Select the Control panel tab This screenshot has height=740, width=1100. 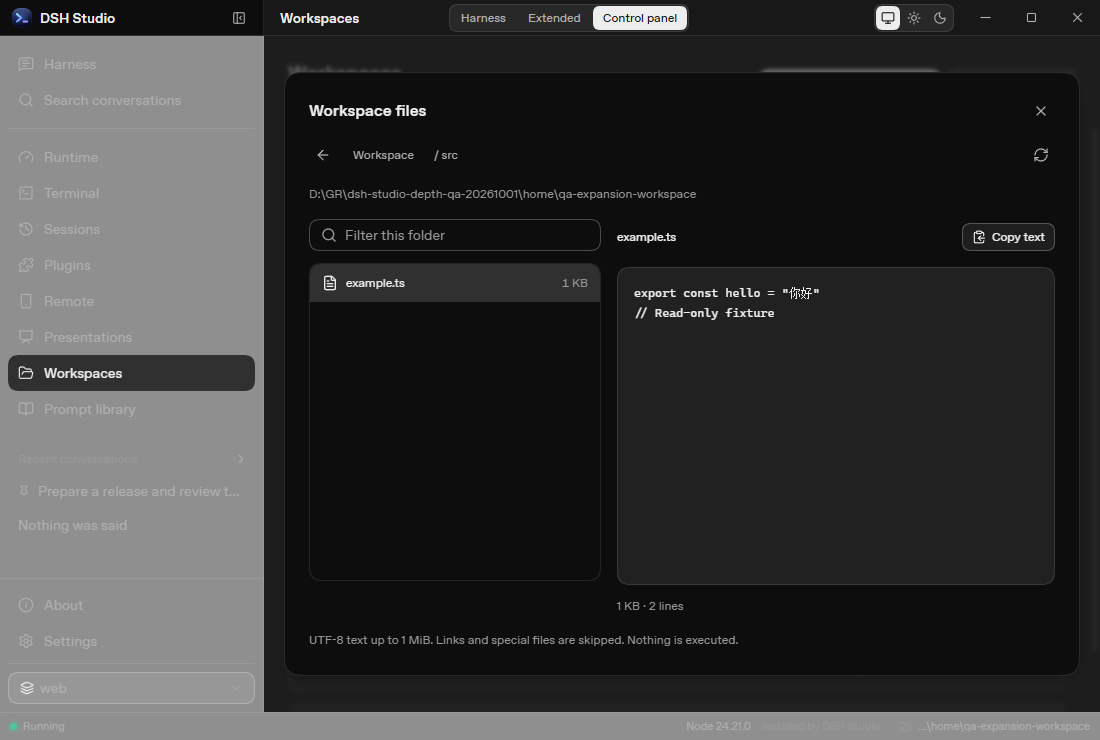[639, 18]
